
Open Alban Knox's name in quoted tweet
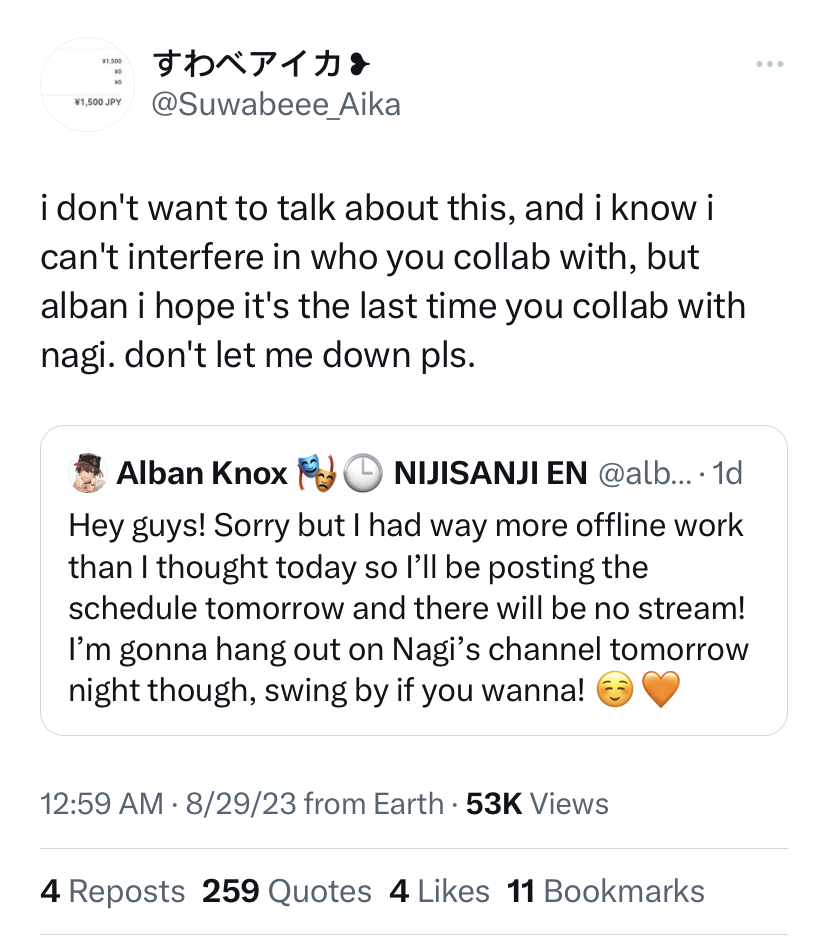point(202,473)
